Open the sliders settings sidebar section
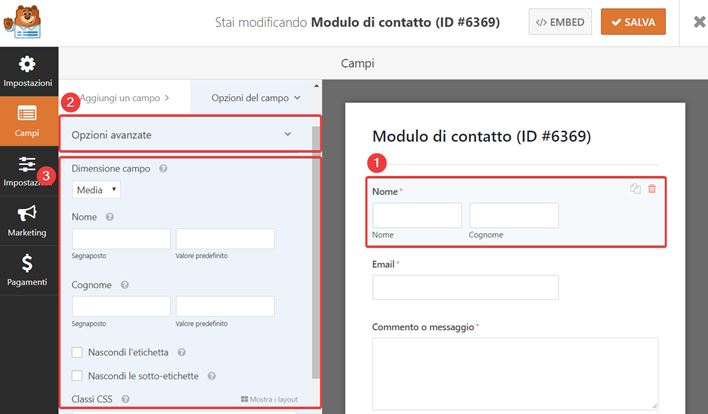Viewport: 708px width, 414px height. point(27,171)
